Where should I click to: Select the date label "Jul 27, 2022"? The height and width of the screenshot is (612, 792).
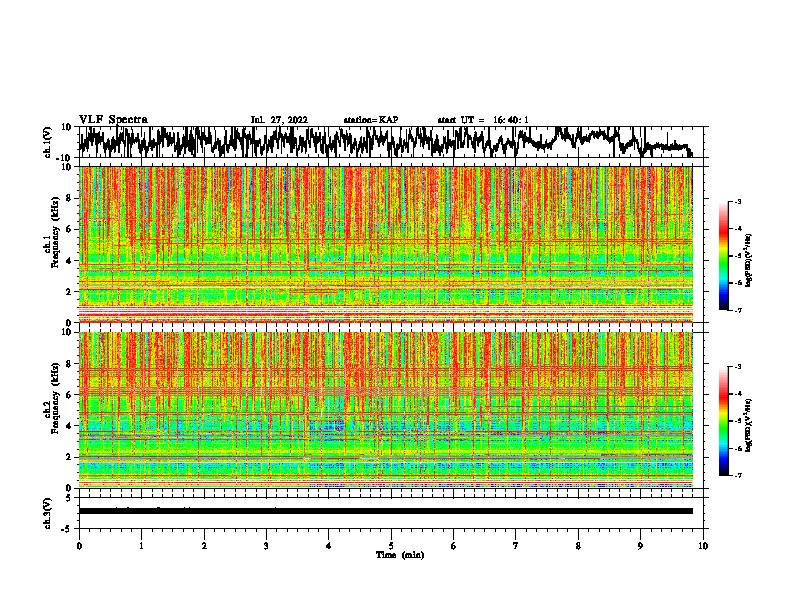pos(279,120)
